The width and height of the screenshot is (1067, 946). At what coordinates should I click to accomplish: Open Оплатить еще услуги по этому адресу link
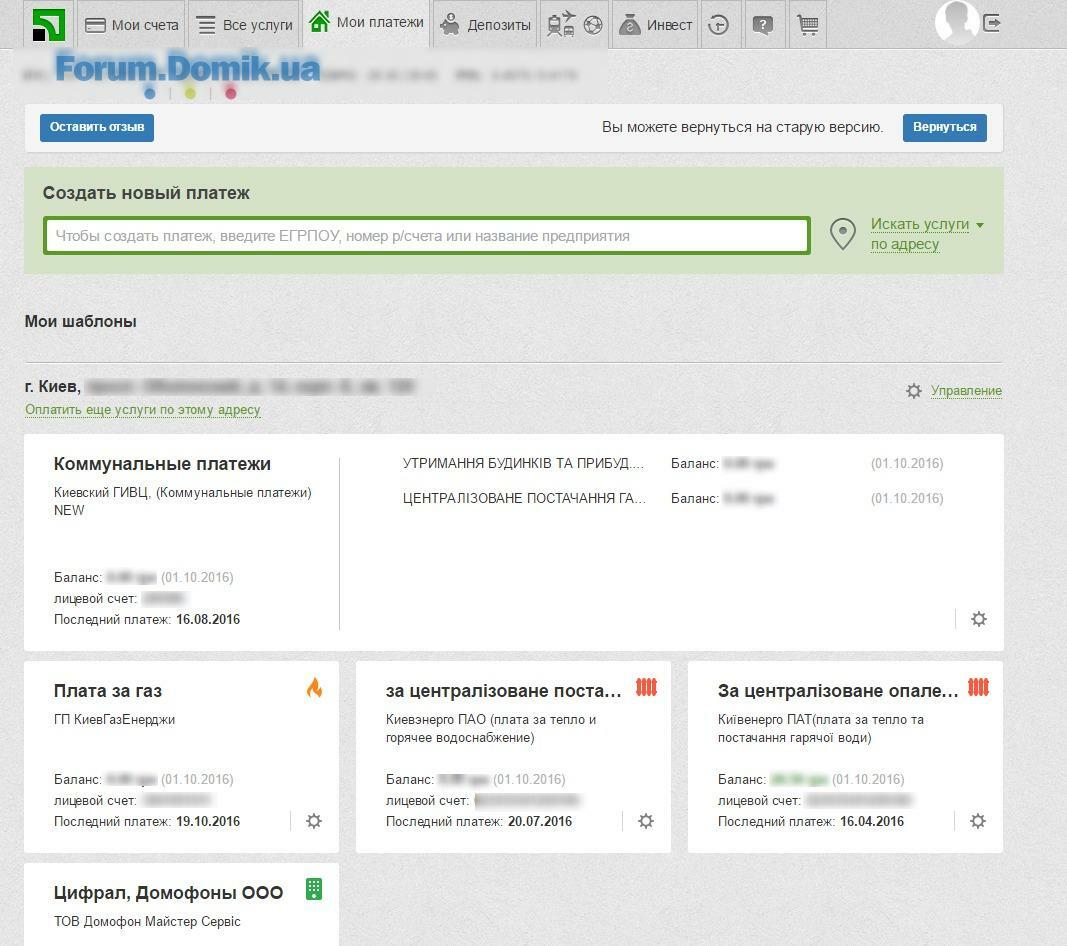[143, 410]
